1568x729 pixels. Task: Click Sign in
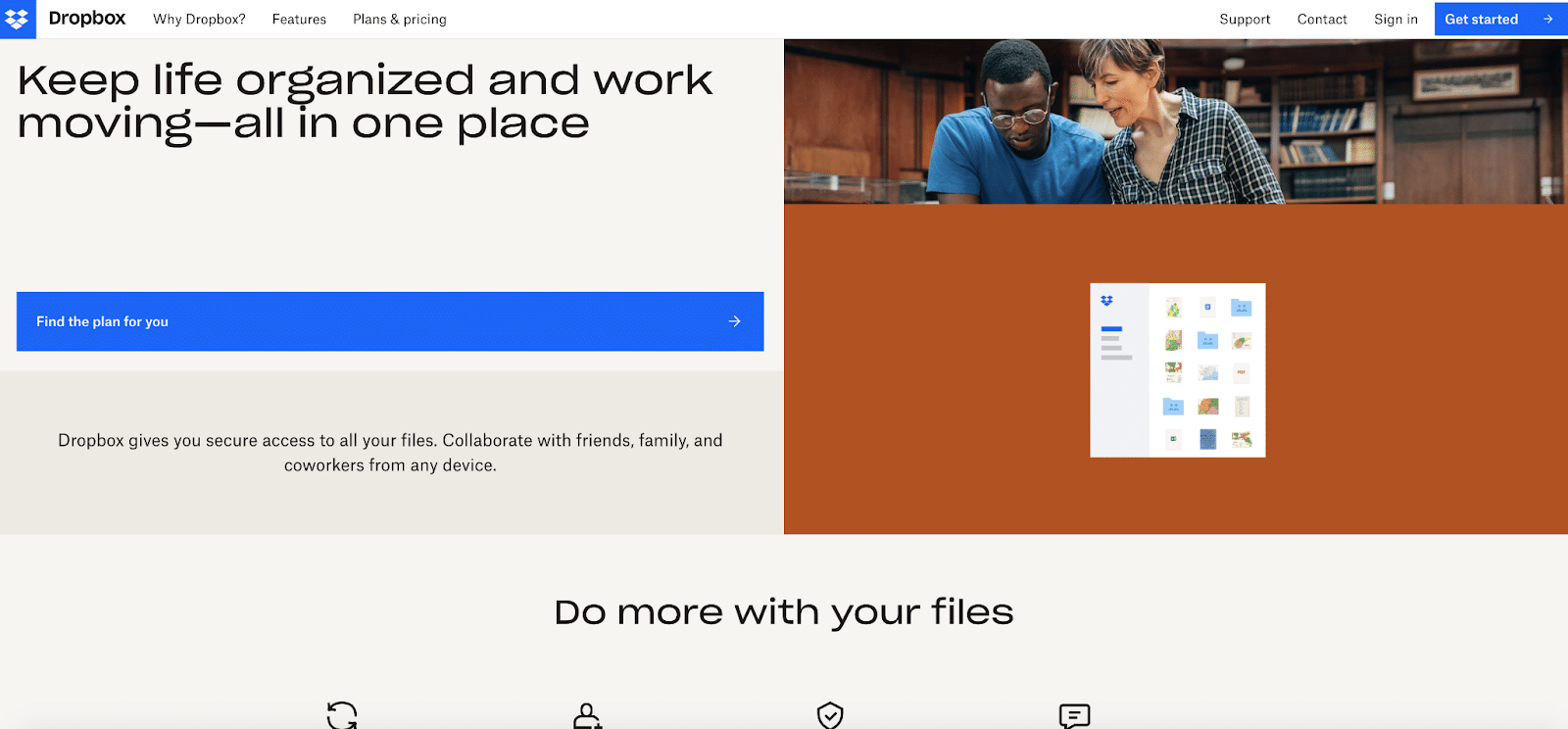coord(1396,20)
